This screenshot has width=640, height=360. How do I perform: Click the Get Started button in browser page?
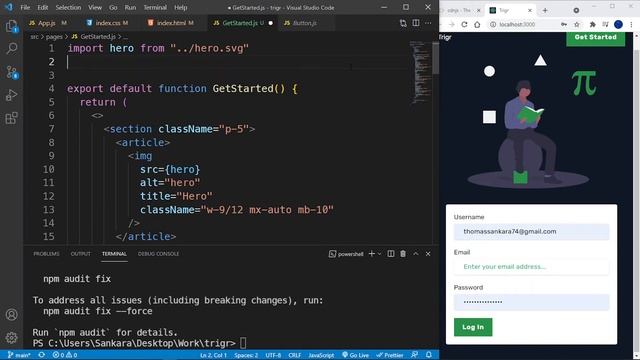596,37
